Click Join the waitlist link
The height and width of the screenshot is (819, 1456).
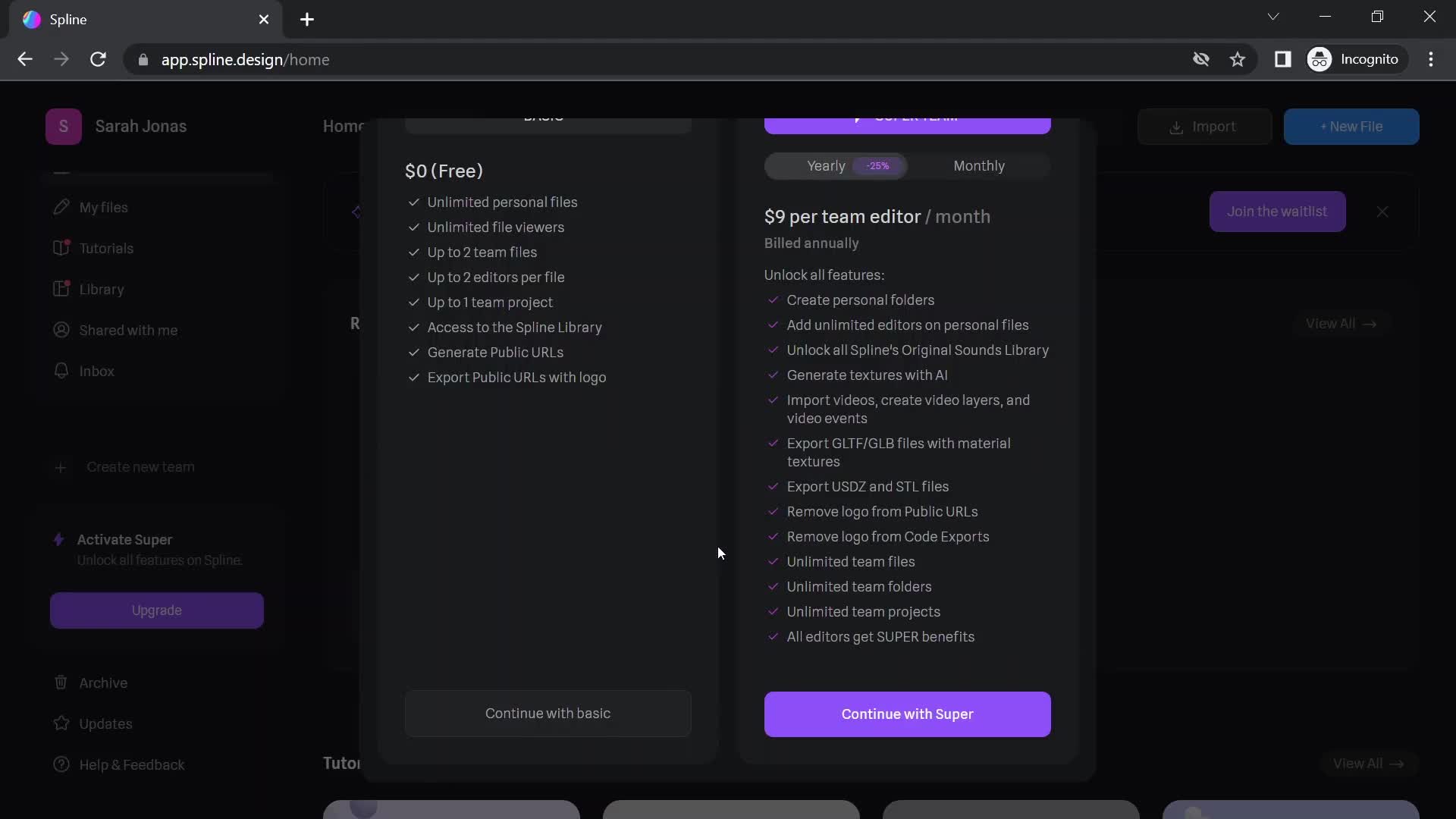click(x=1278, y=211)
